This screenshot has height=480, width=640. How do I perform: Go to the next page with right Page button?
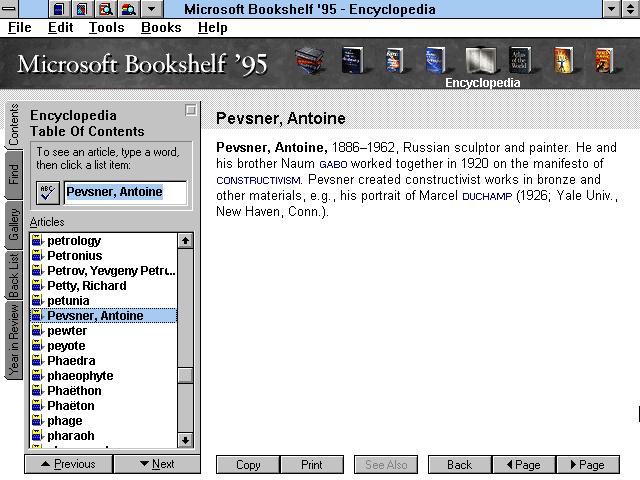tap(587, 465)
